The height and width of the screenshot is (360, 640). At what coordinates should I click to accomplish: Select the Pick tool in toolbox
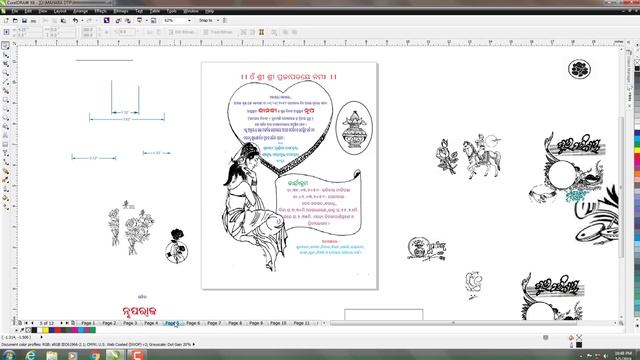pos(6,46)
